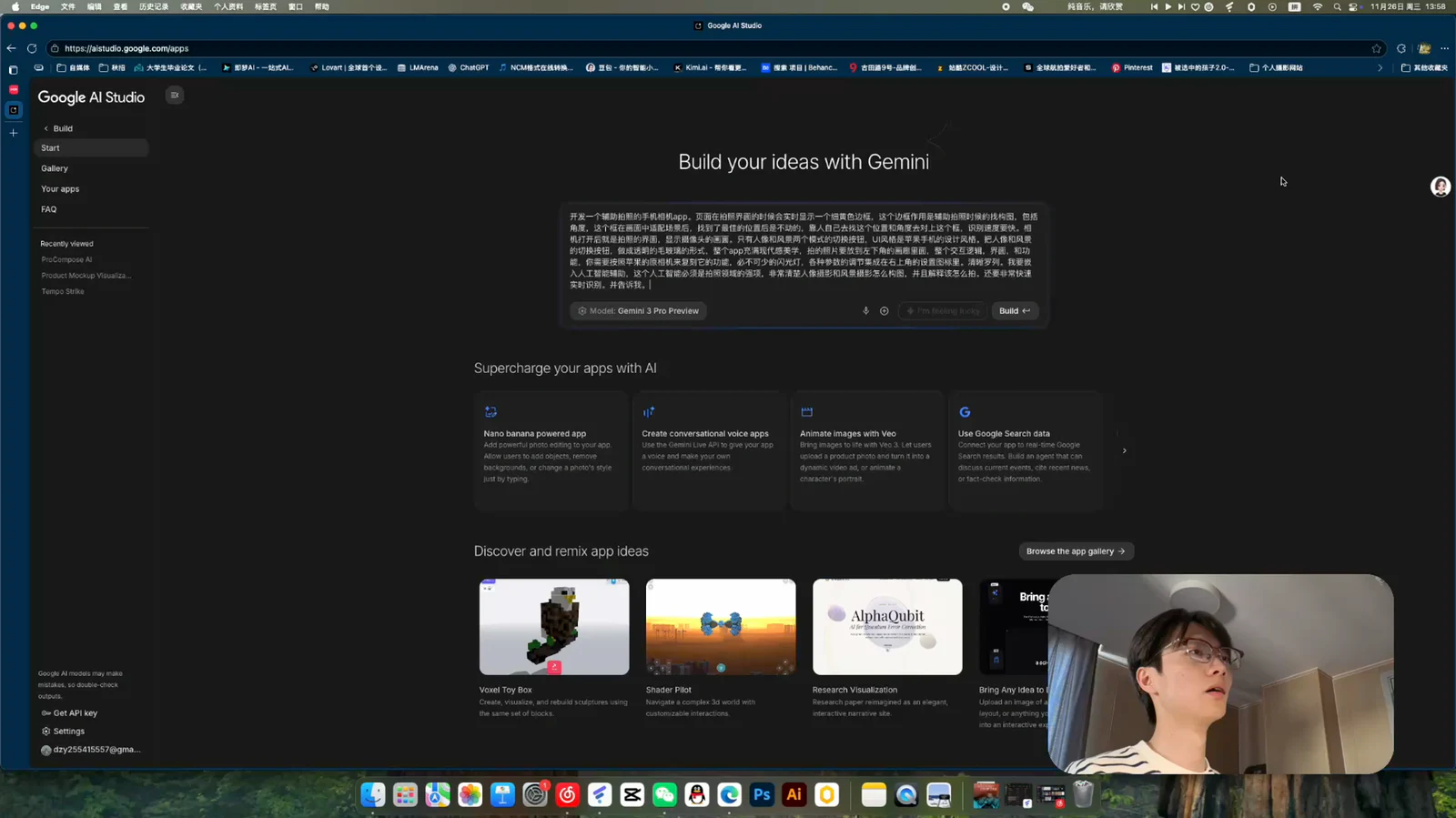Select the Nano banana powered app card
1456x818 pixels.
coord(551,450)
